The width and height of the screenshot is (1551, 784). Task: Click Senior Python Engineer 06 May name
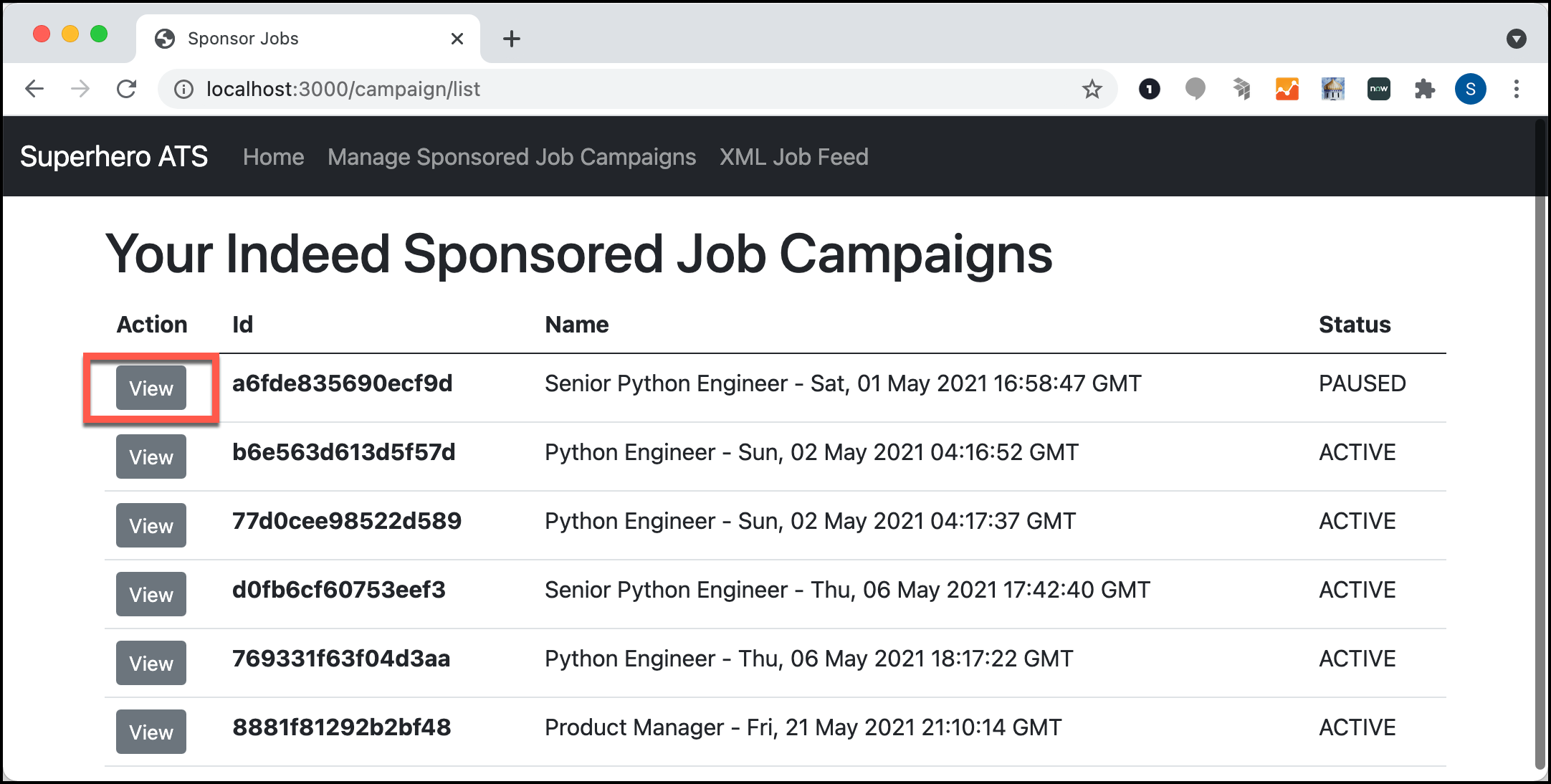point(847,590)
